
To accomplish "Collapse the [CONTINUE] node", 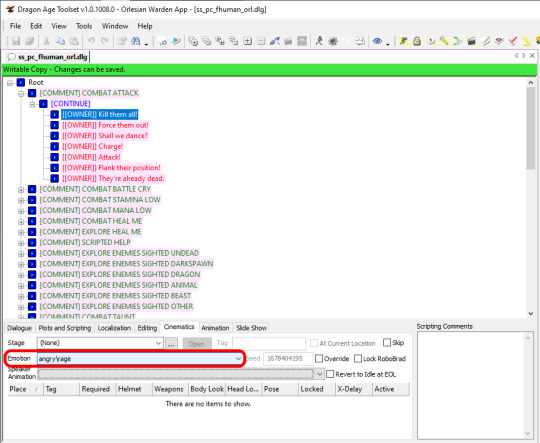I will point(32,104).
